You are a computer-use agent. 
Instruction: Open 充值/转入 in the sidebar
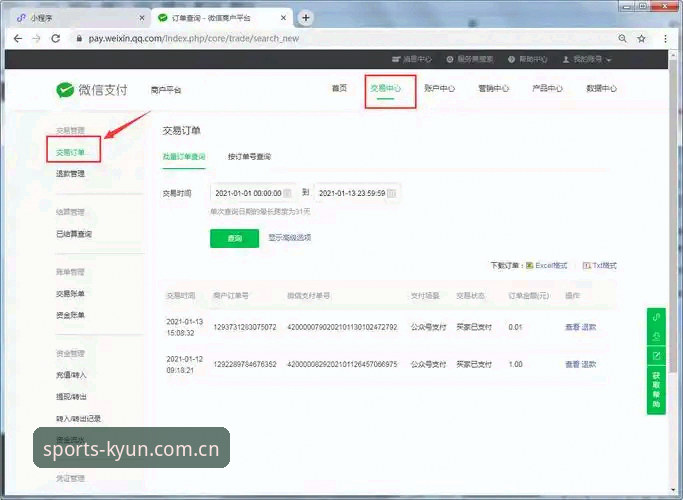(71, 375)
